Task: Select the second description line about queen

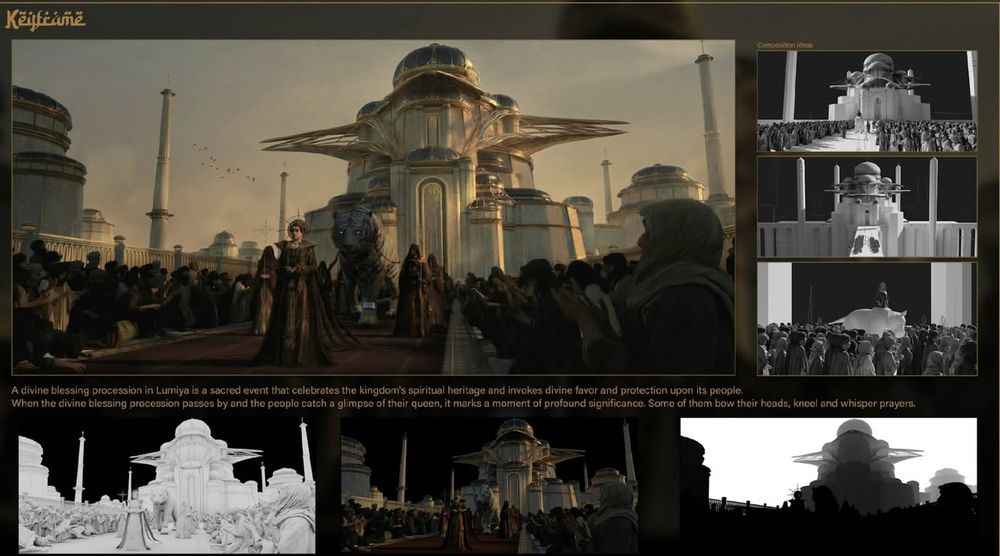Action: coord(464,404)
